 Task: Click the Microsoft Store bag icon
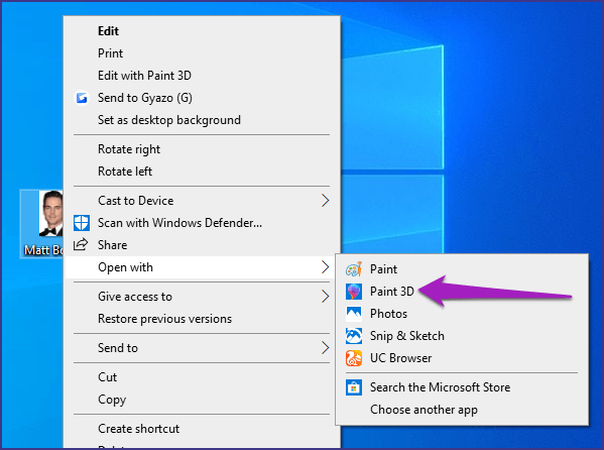coord(354,388)
